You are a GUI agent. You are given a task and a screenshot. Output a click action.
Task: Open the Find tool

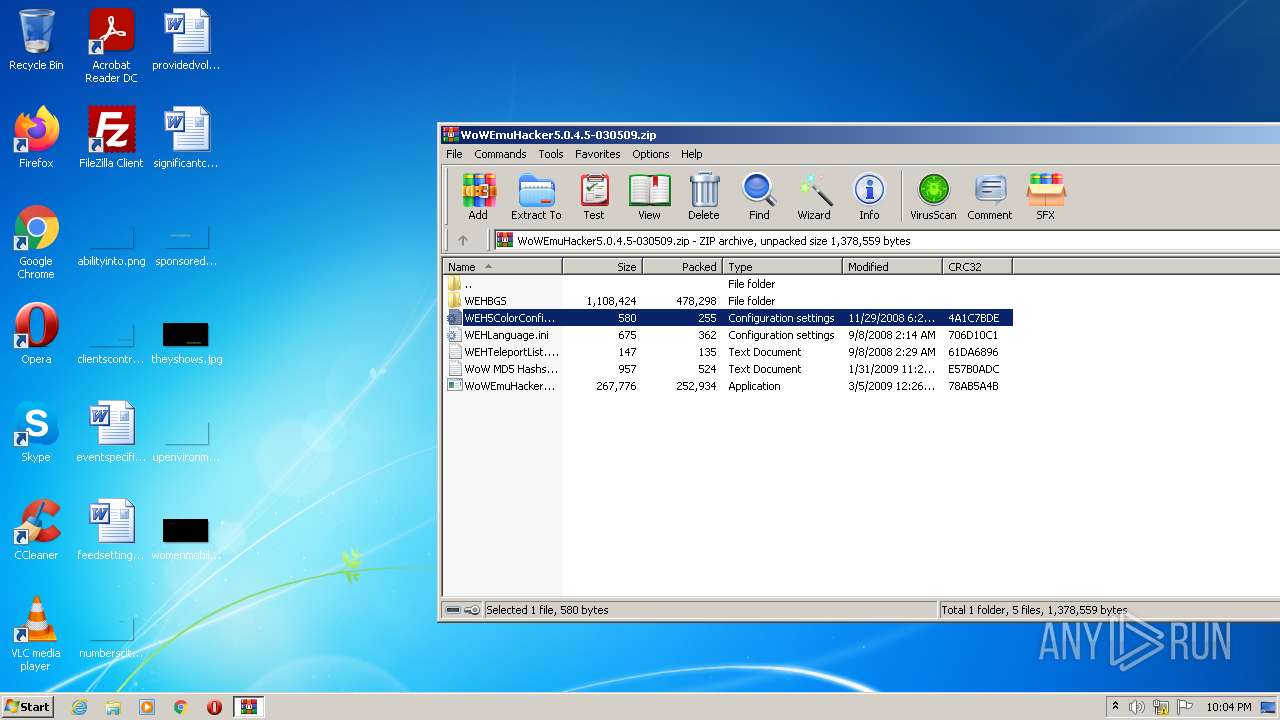[759, 196]
